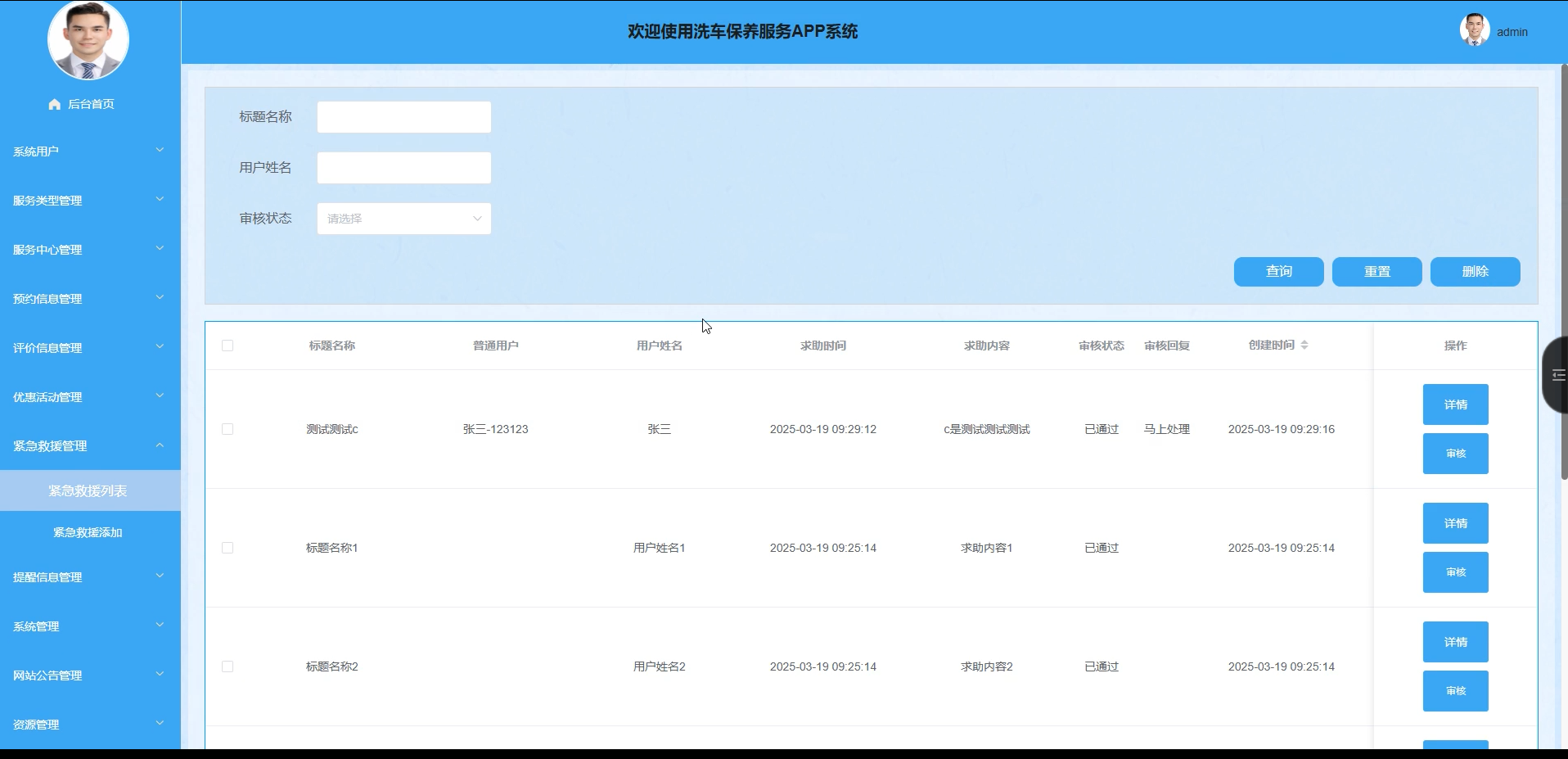Click the sort arrows on 创建时间 column
The height and width of the screenshot is (759, 1568).
[1304, 345]
